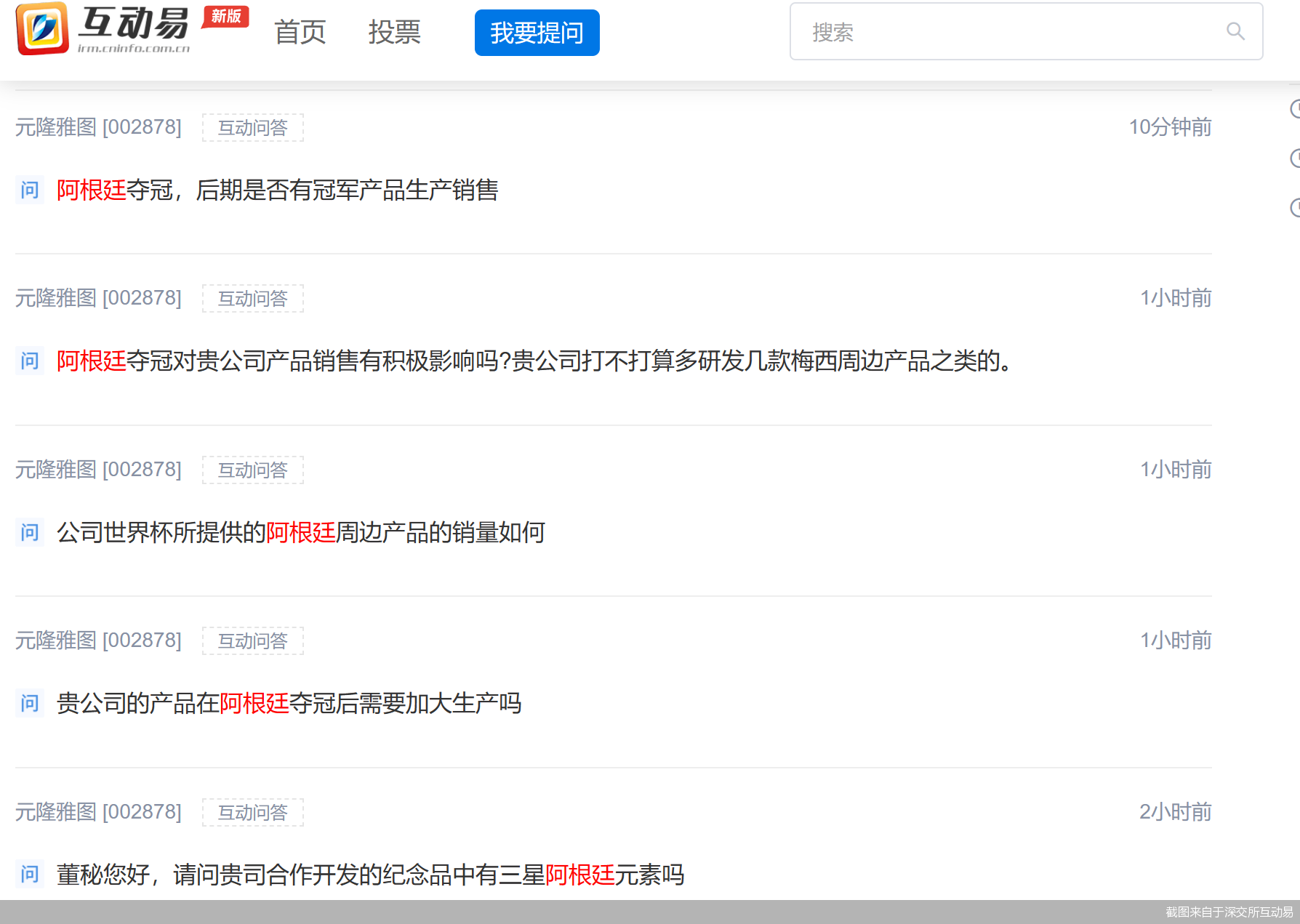
Task: Click 问 icon beside 梅西周边产品 question
Action: pyautogui.click(x=30, y=361)
